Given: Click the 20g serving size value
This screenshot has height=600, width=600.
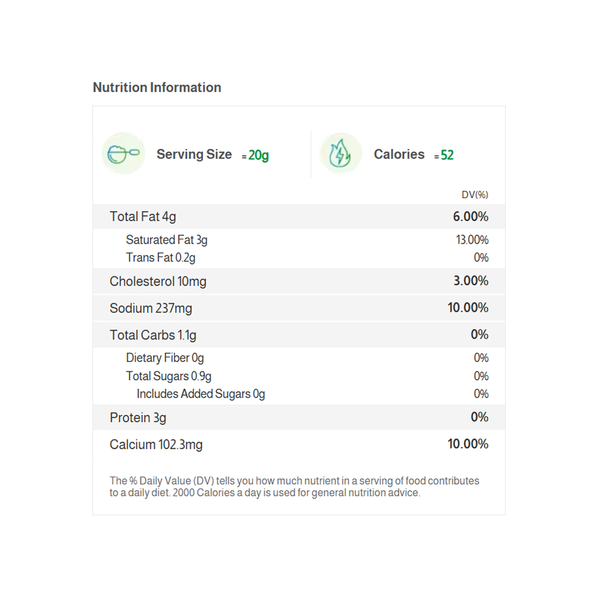Looking at the screenshot, I should pyautogui.click(x=258, y=155).
